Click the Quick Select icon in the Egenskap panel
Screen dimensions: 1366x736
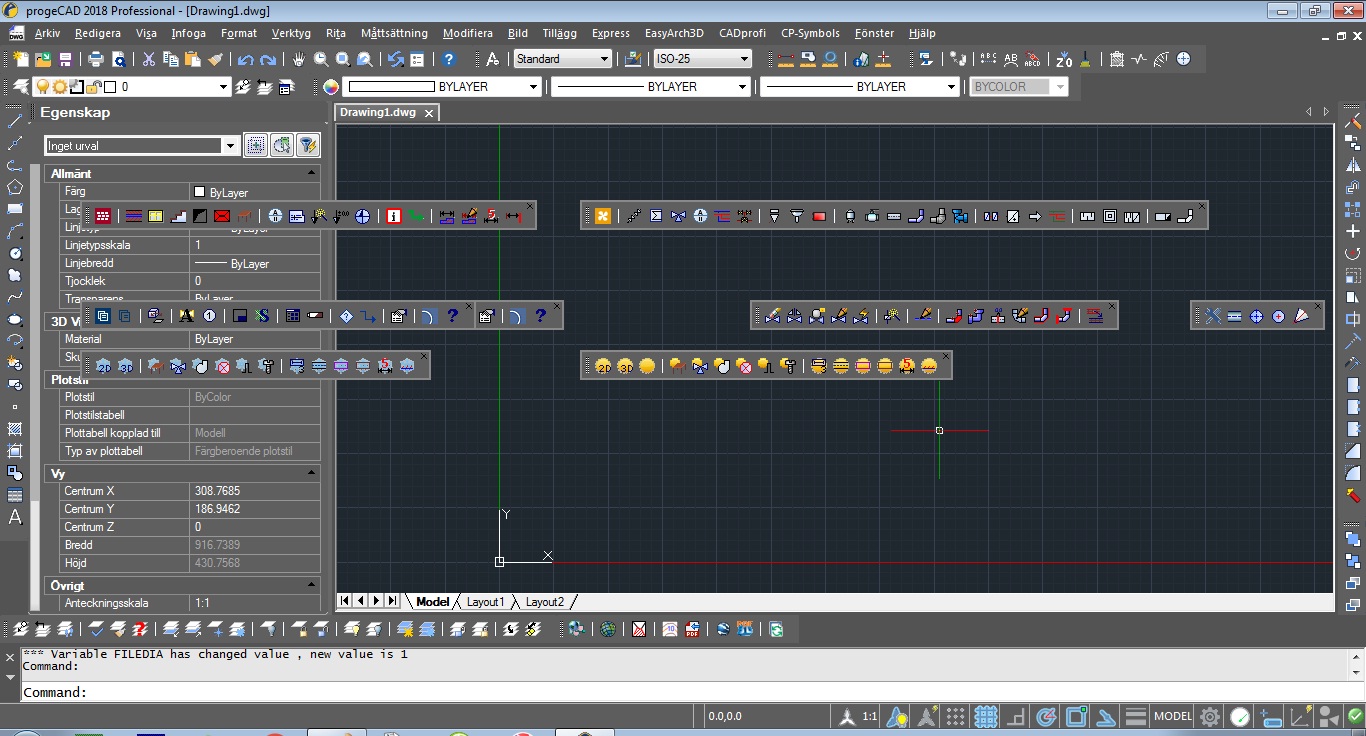(282, 146)
